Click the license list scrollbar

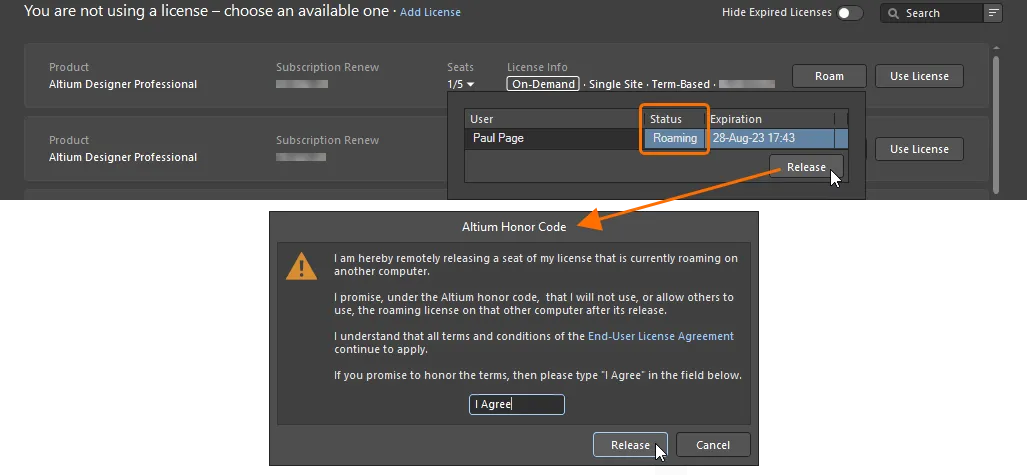tap(996, 124)
